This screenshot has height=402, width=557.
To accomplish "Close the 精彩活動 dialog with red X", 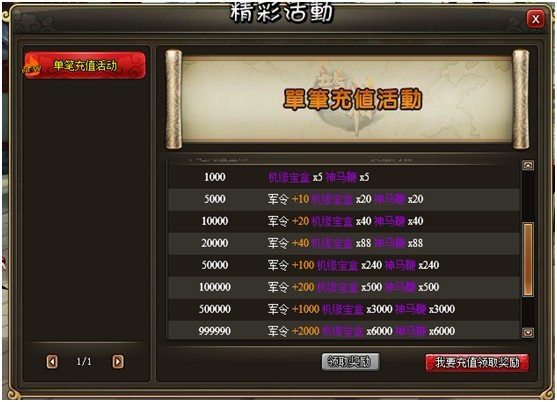I will tap(536, 19).
